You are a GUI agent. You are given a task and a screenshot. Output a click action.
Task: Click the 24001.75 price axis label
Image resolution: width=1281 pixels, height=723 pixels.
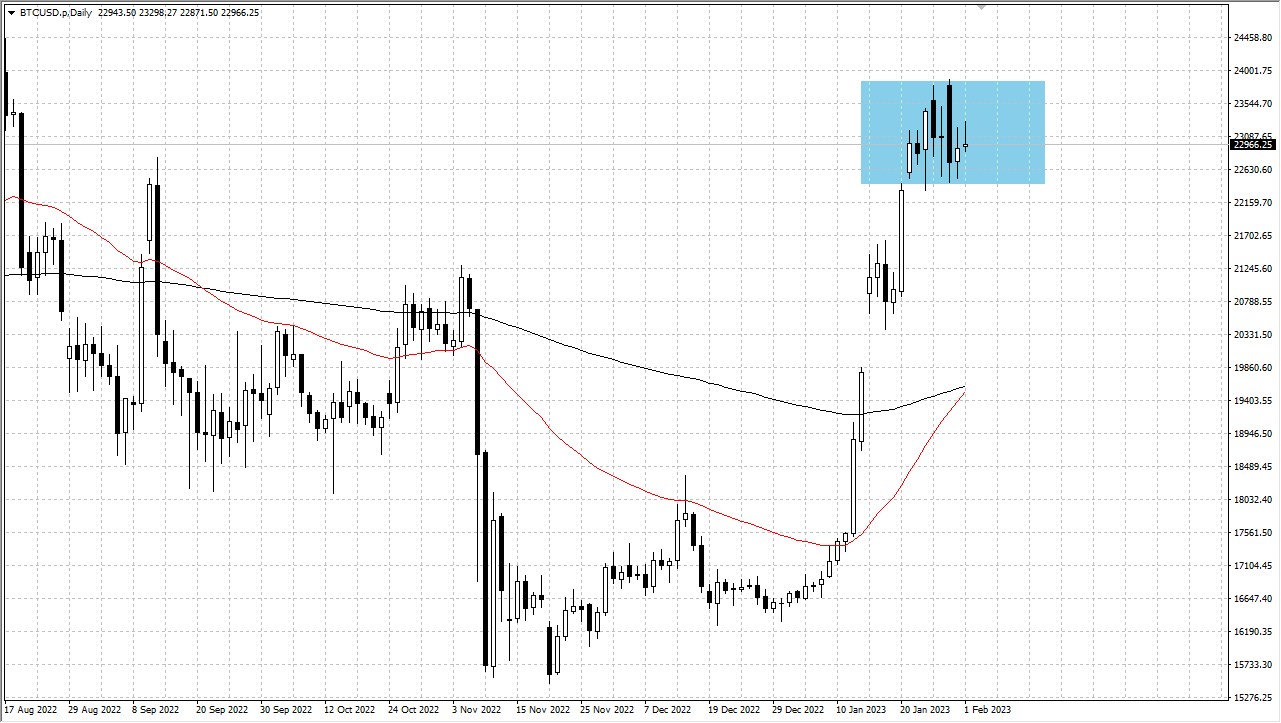[x=1253, y=71]
